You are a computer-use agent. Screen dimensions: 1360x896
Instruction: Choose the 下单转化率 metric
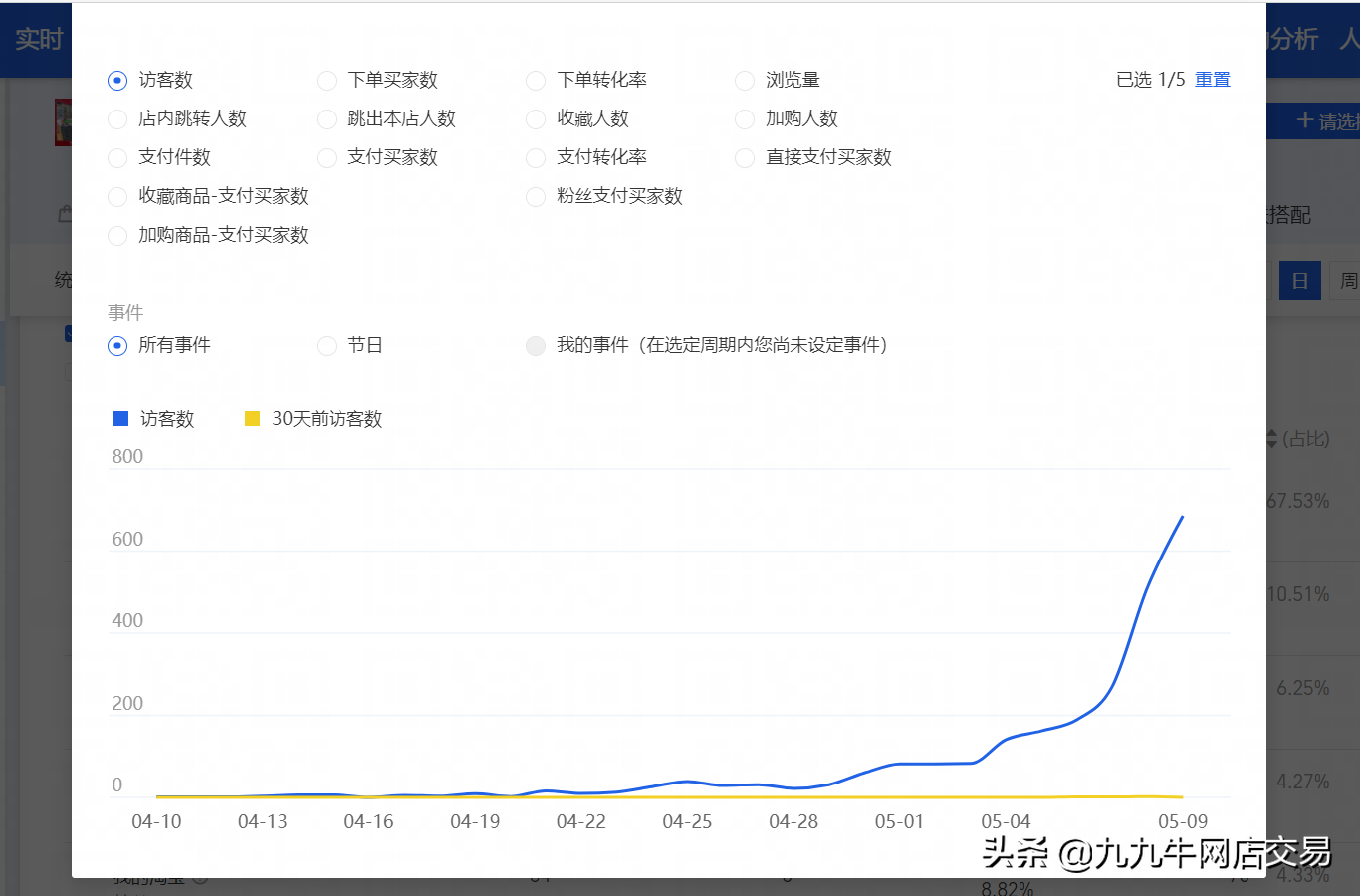coord(536,81)
